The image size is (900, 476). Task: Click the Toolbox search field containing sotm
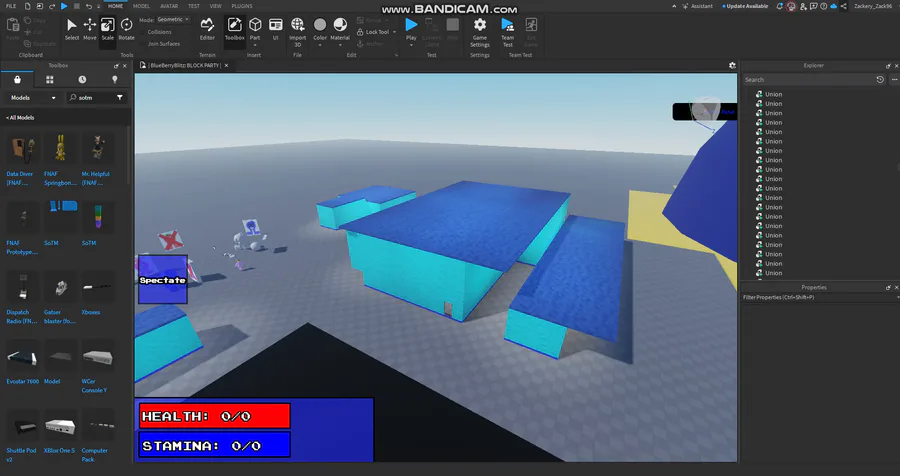(95, 98)
